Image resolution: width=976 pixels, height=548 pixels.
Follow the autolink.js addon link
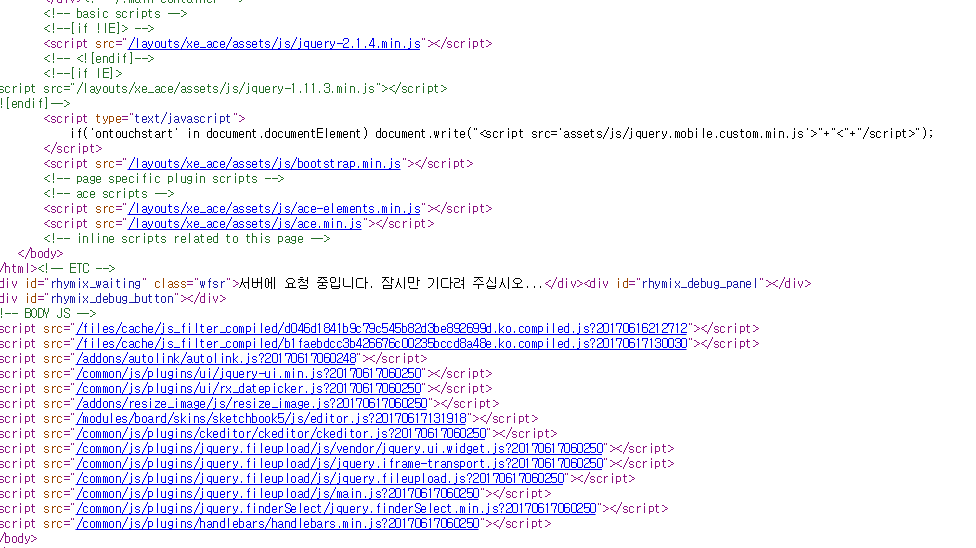[x=217, y=359]
